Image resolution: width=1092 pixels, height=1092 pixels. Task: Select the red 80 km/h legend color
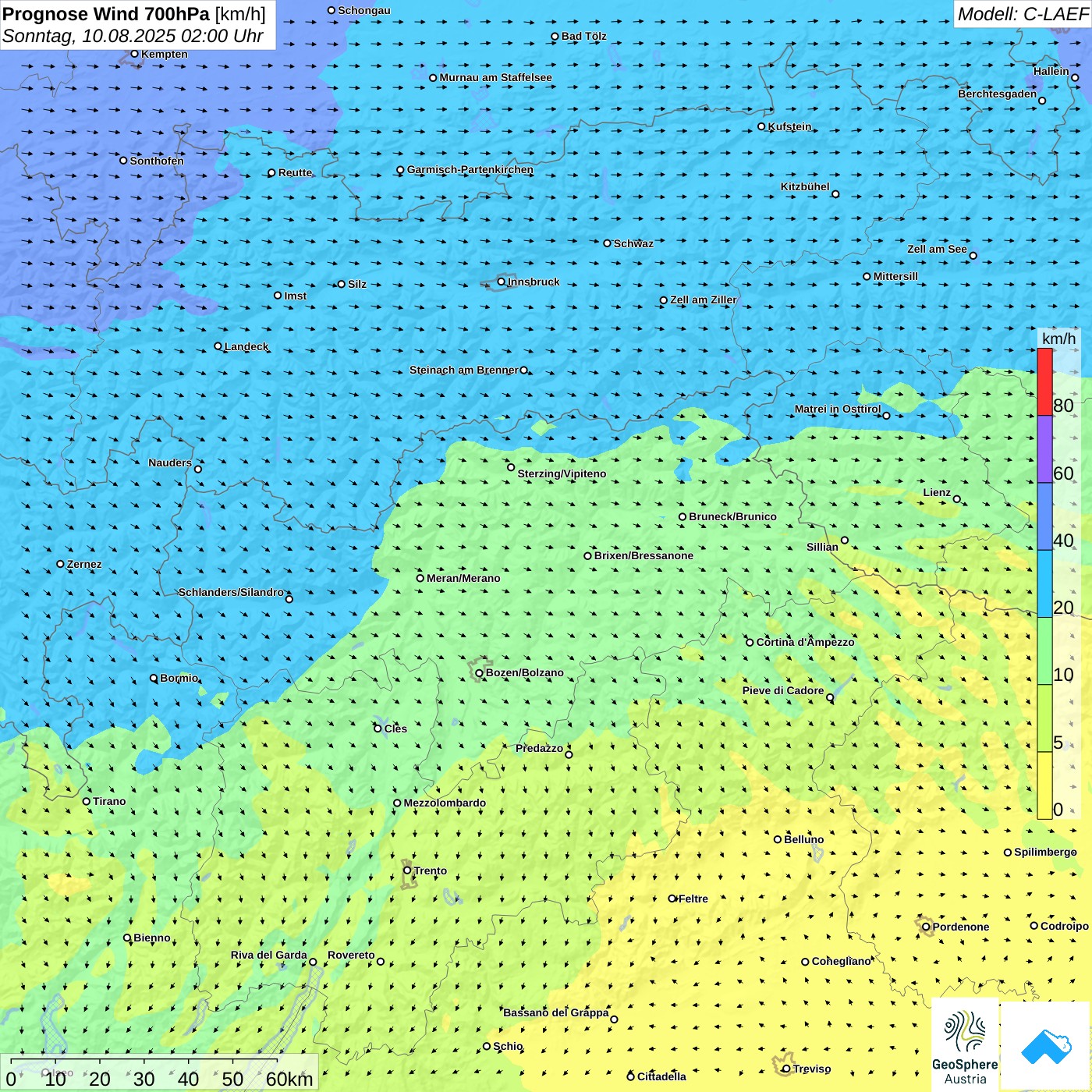point(1044,381)
